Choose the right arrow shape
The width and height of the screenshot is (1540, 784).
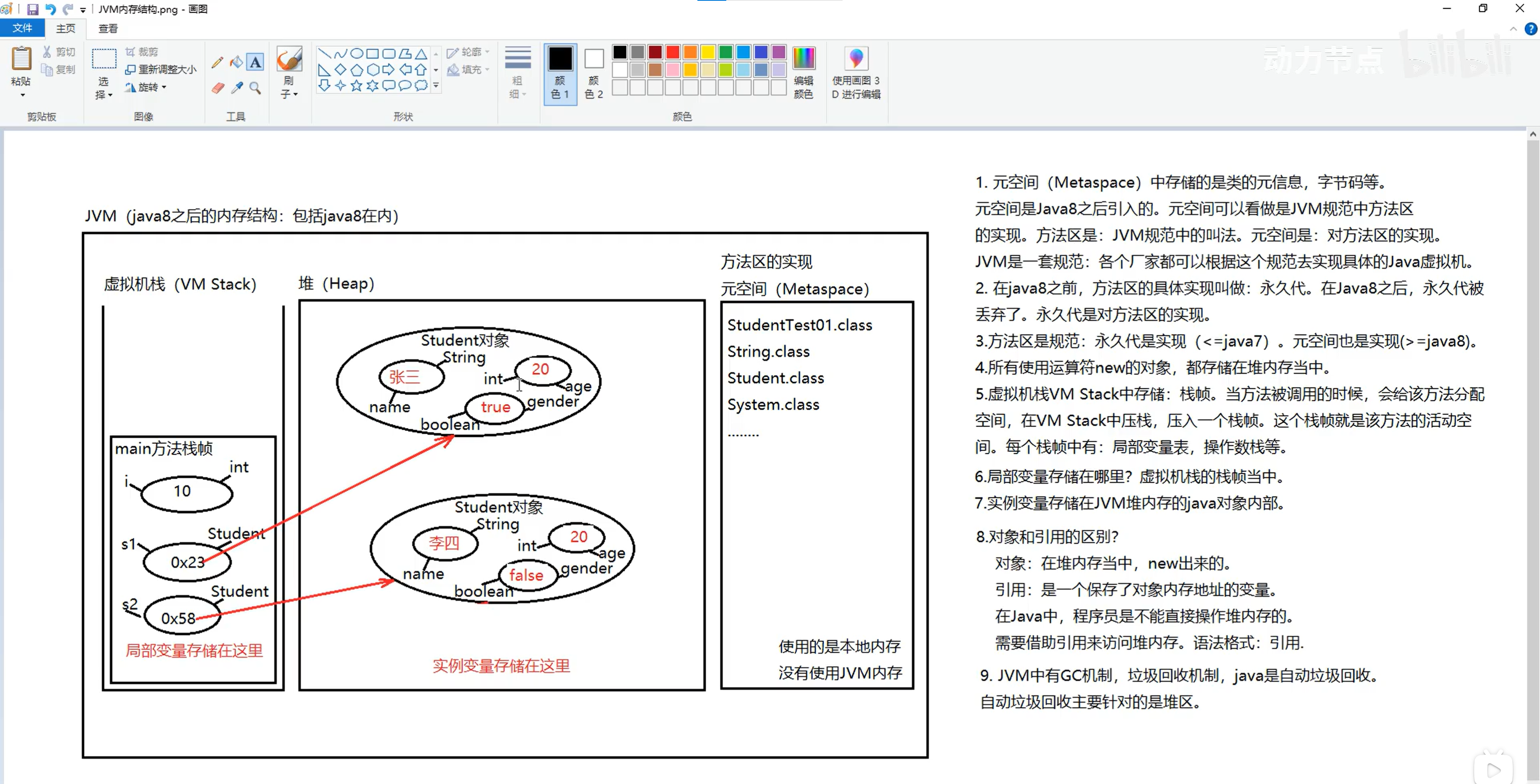[389, 69]
